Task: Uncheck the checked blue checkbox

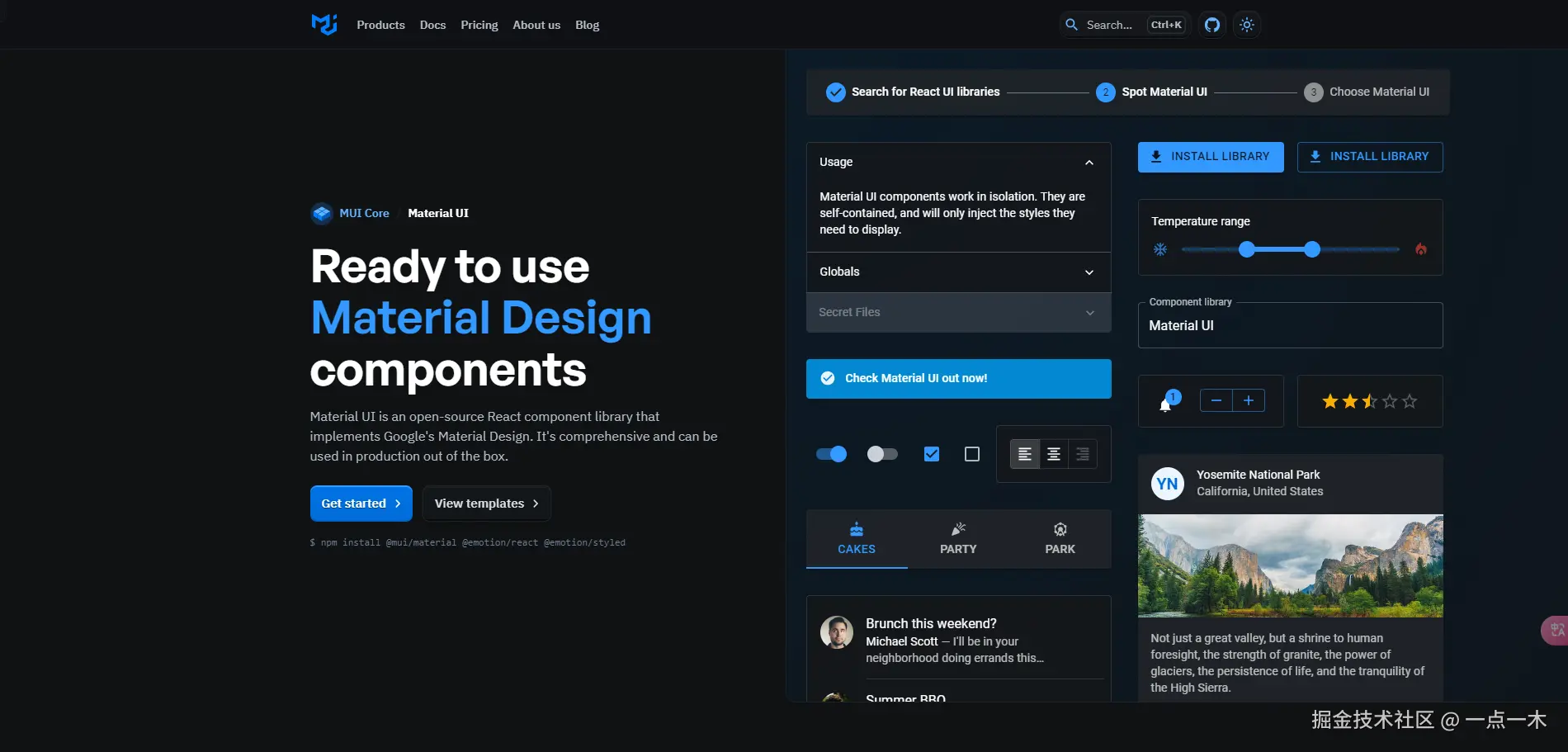Action: click(932, 454)
